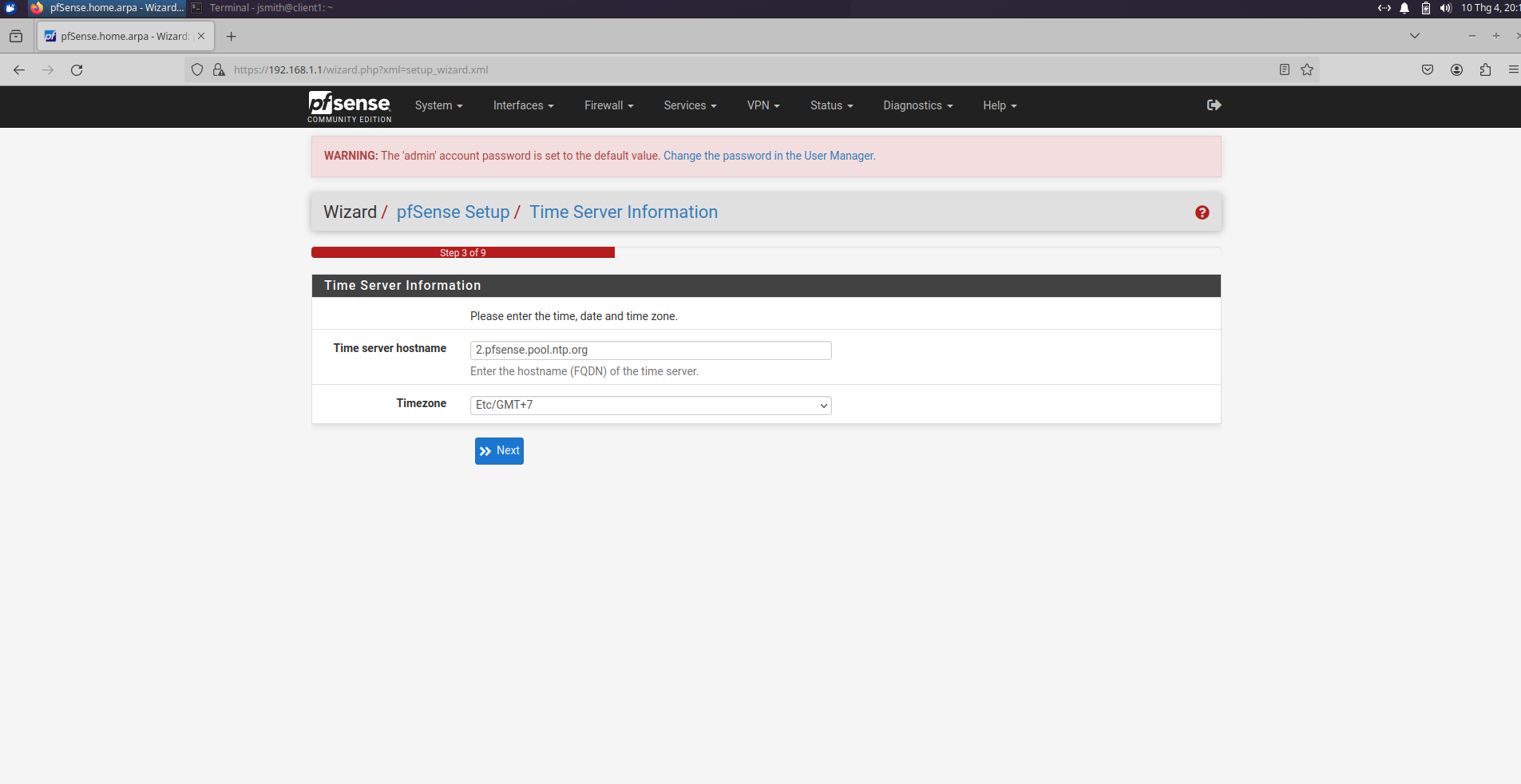Open the Pocket save icon
Screen dimensions: 1521x784
[x=1428, y=69]
